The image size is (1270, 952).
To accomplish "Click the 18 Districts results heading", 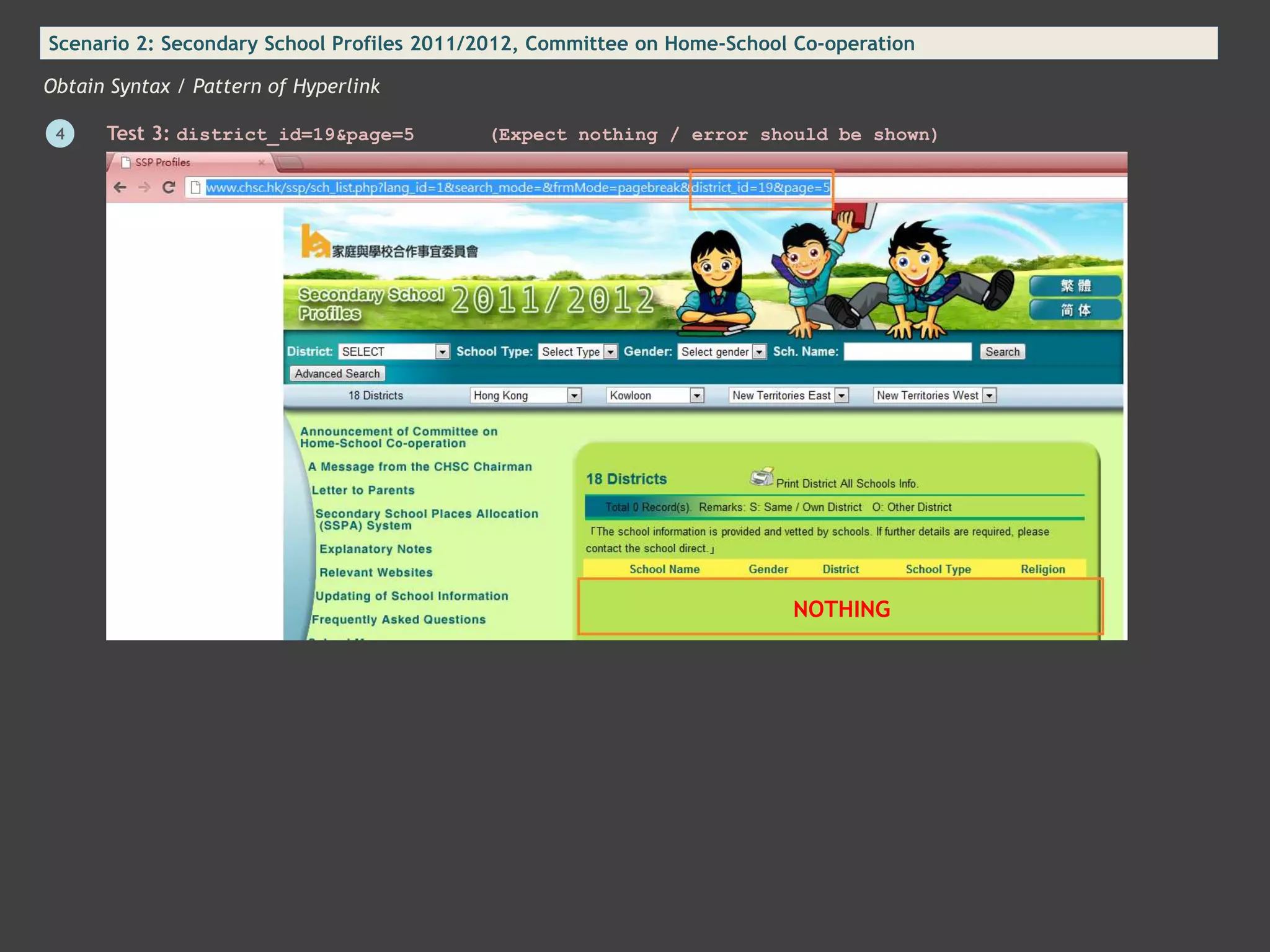I will point(626,479).
